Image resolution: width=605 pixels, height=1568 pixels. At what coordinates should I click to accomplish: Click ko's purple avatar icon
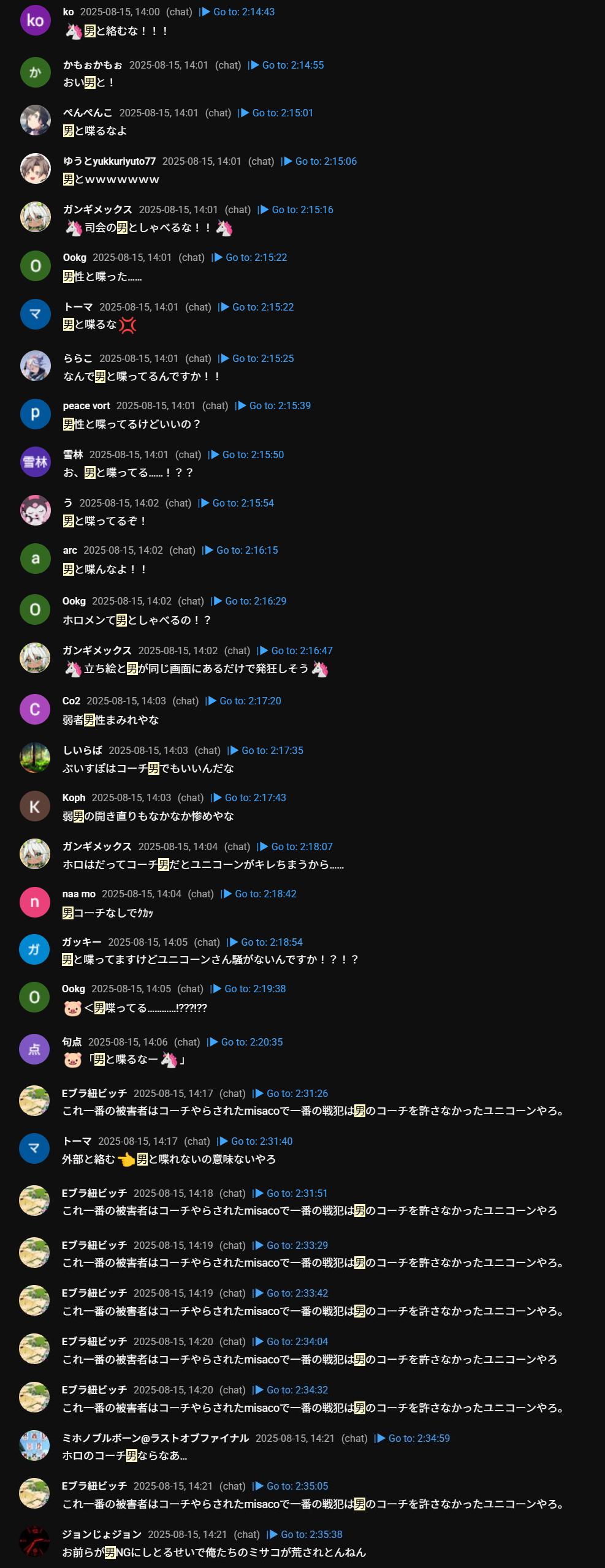coord(35,20)
